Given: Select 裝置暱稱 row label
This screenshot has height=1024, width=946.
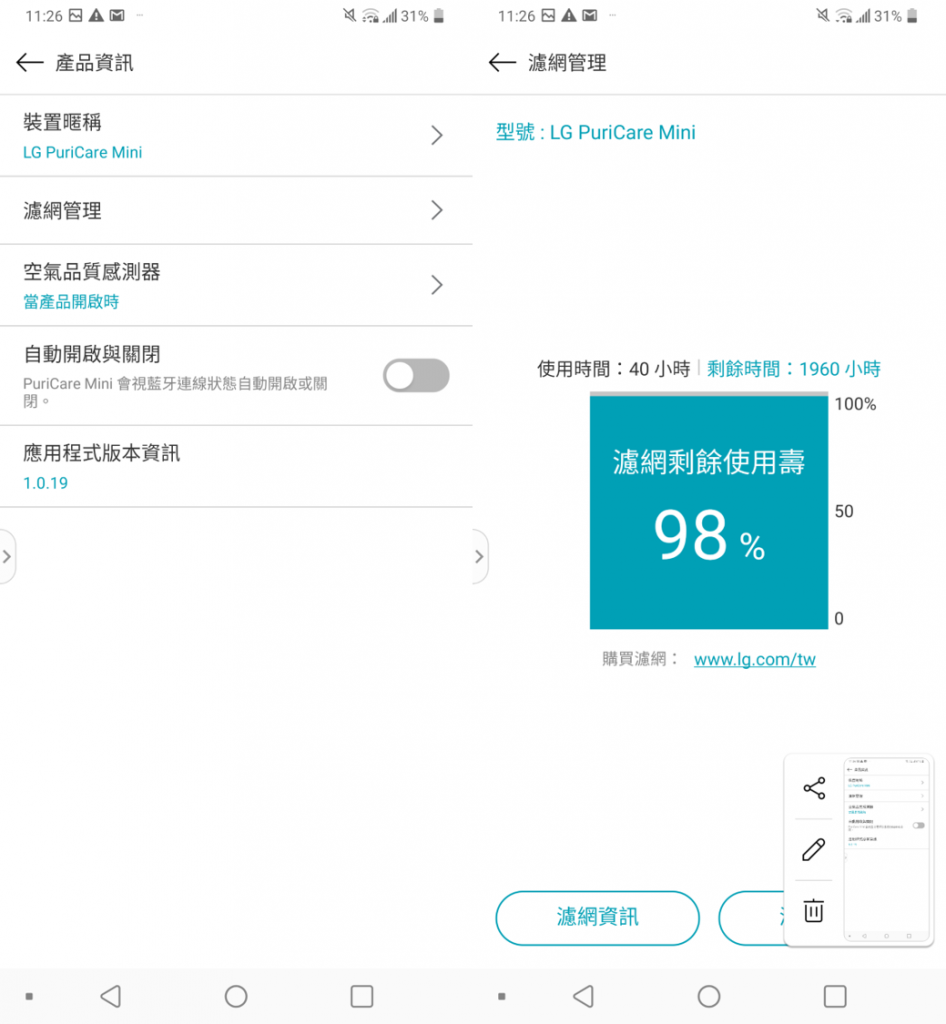Looking at the screenshot, I should tap(63, 122).
